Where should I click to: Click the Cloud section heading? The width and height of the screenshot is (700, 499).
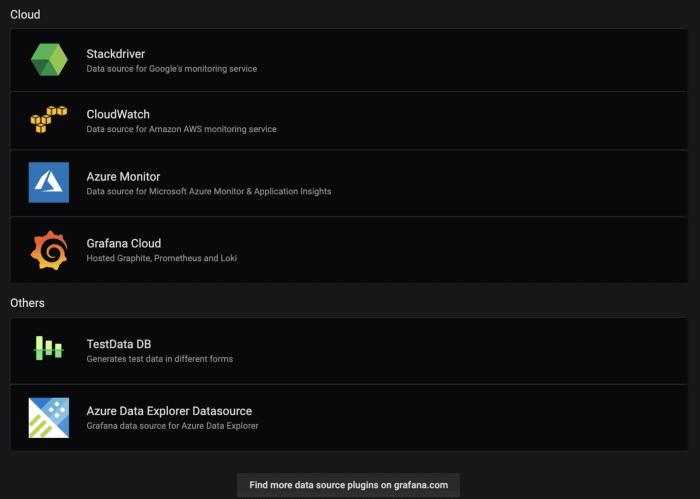pos(25,15)
